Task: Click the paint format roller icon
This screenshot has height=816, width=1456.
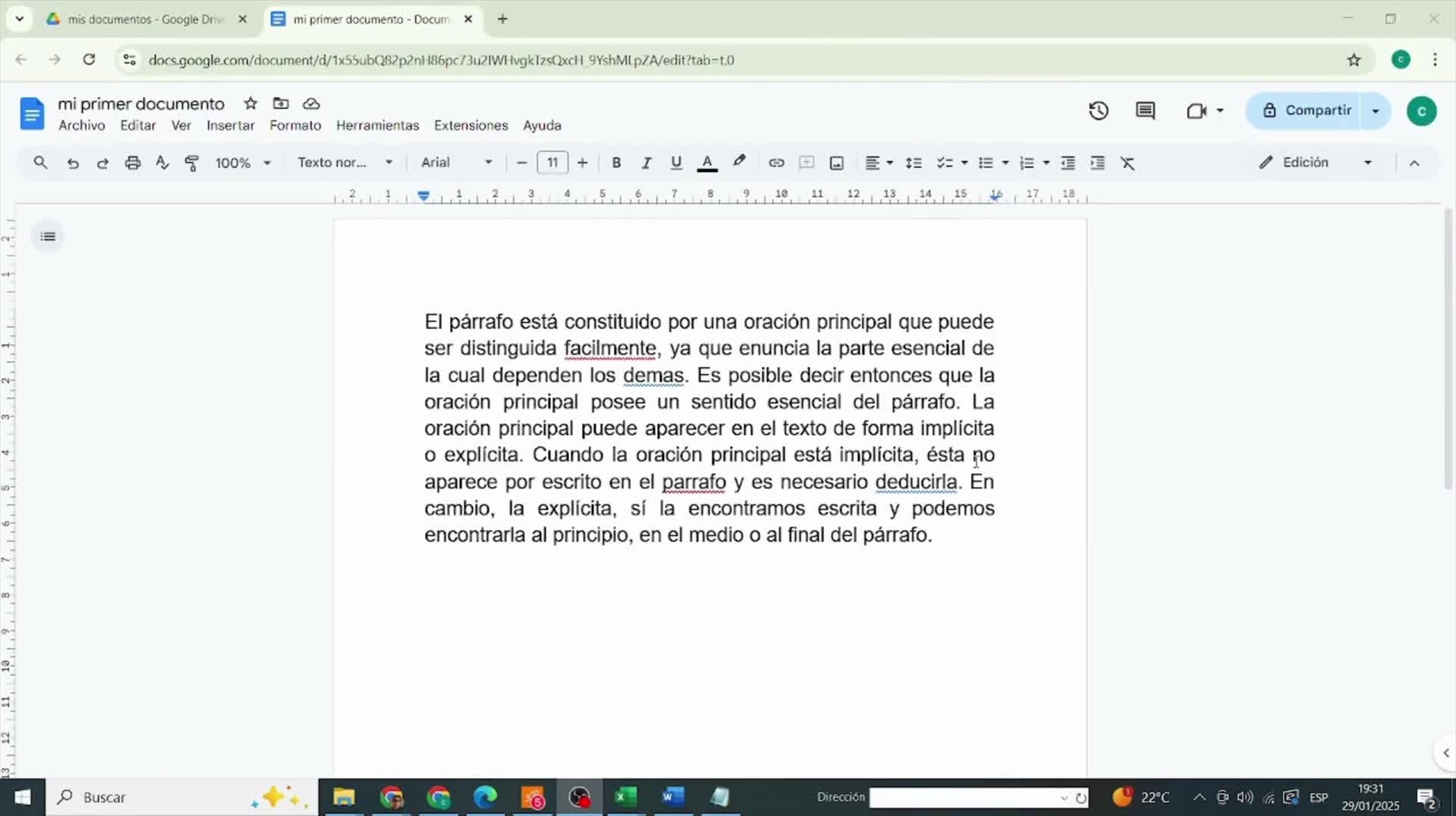Action: pos(192,163)
